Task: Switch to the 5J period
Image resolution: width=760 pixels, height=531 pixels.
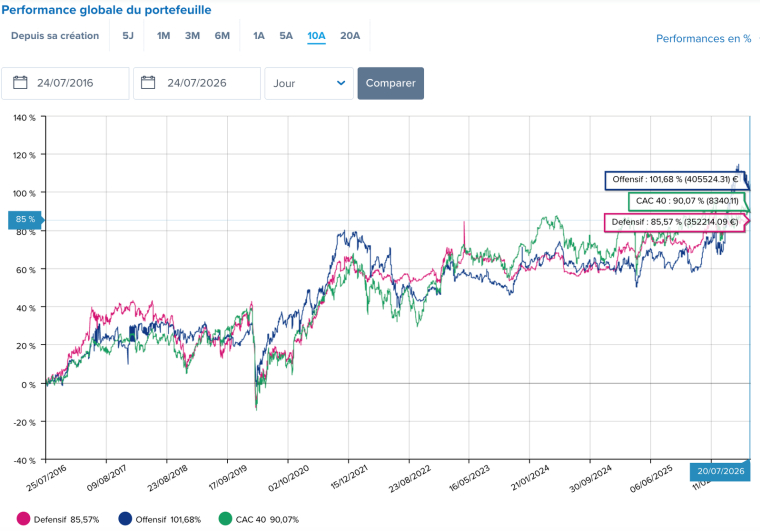Action: (x=127, y=36)
